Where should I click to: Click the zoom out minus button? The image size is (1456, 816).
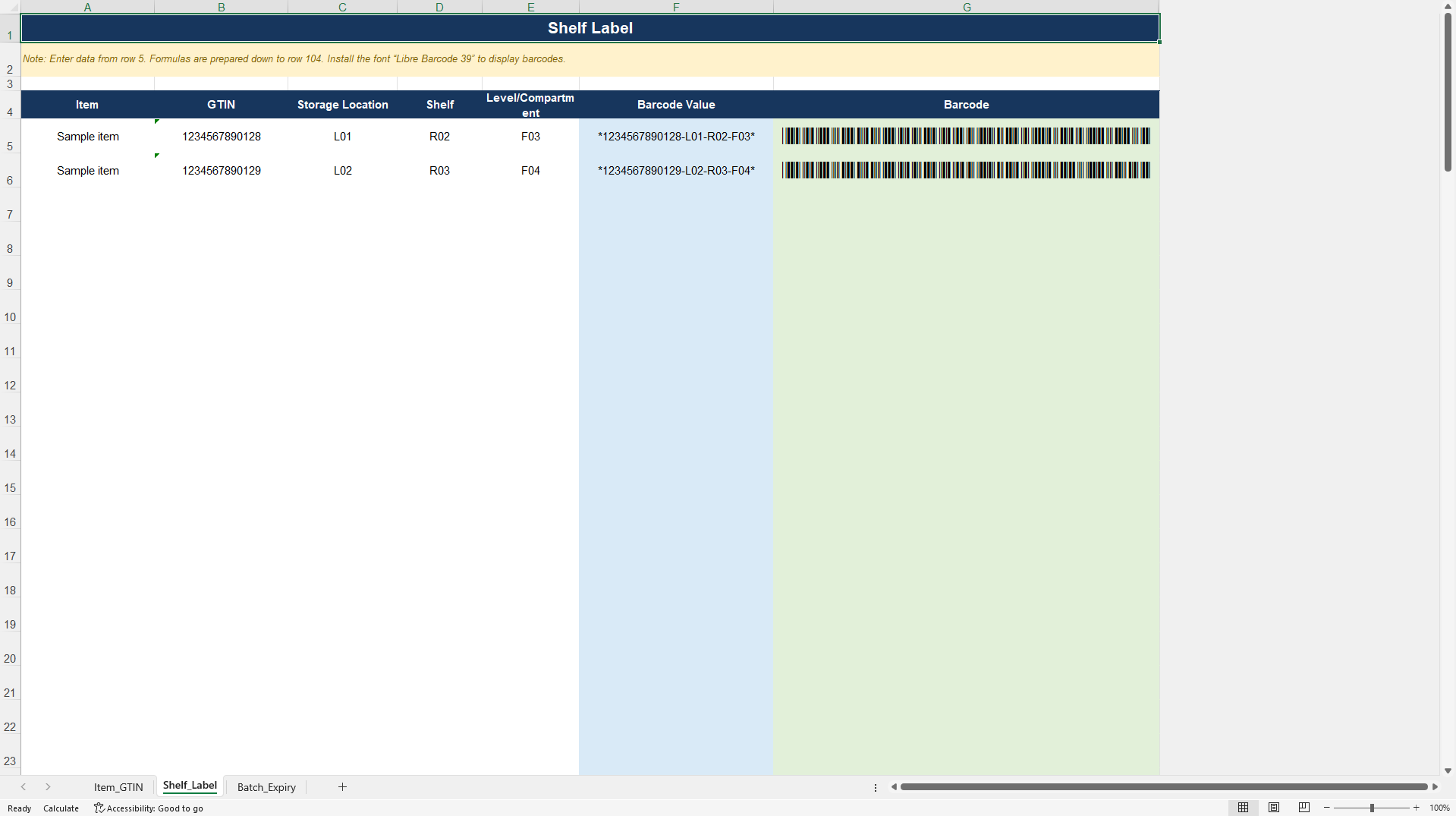pyautogui.click(x=1326, y=808)
